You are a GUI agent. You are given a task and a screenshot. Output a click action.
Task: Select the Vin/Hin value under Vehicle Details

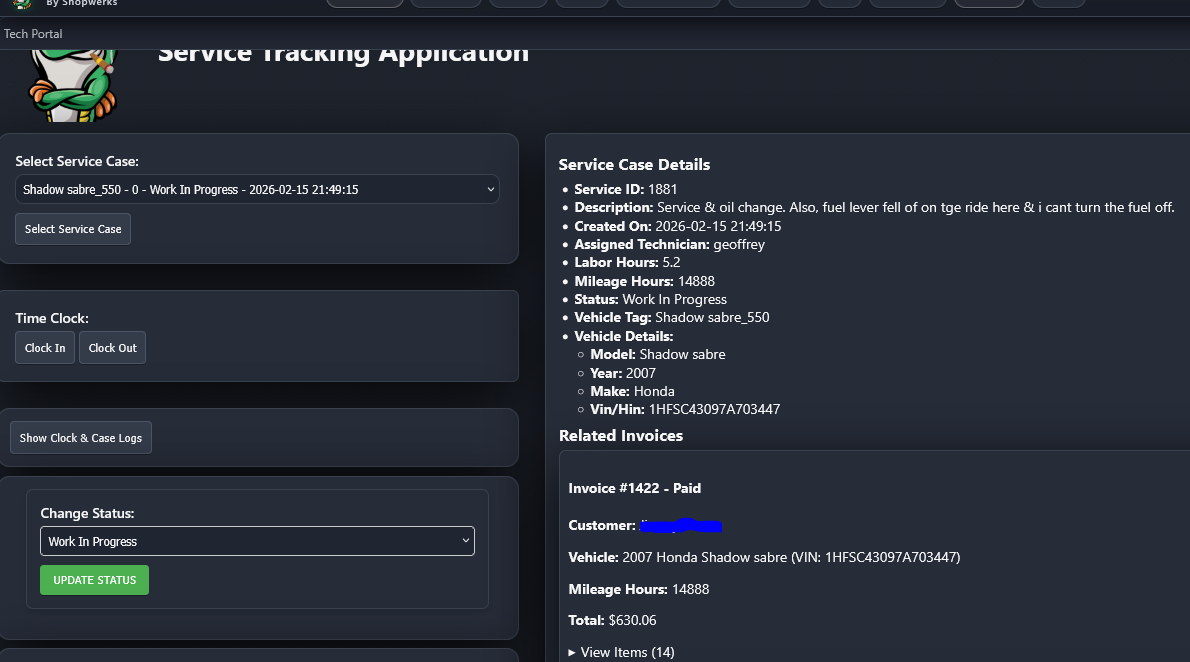714,409
